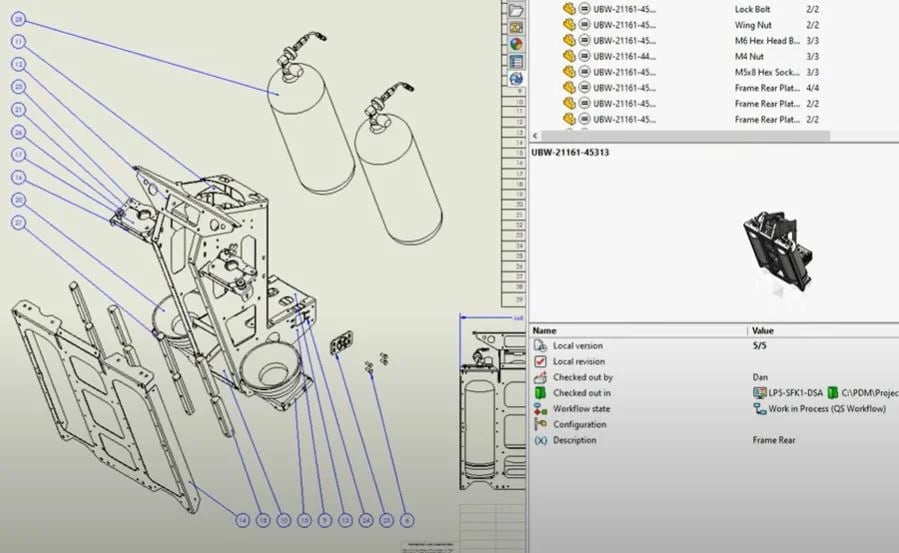This screenshot has width=899, height=553.
Task: Click the part icon on the Lock Bolt row
Action: [569, 9]
